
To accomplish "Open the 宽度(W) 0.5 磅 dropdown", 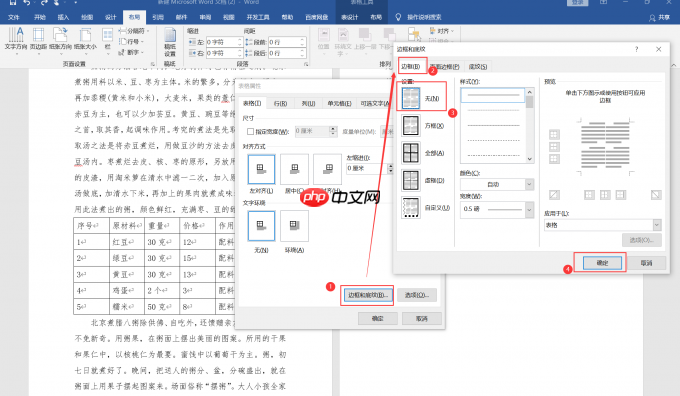I will pyautogui.click(x=497, y=209).
